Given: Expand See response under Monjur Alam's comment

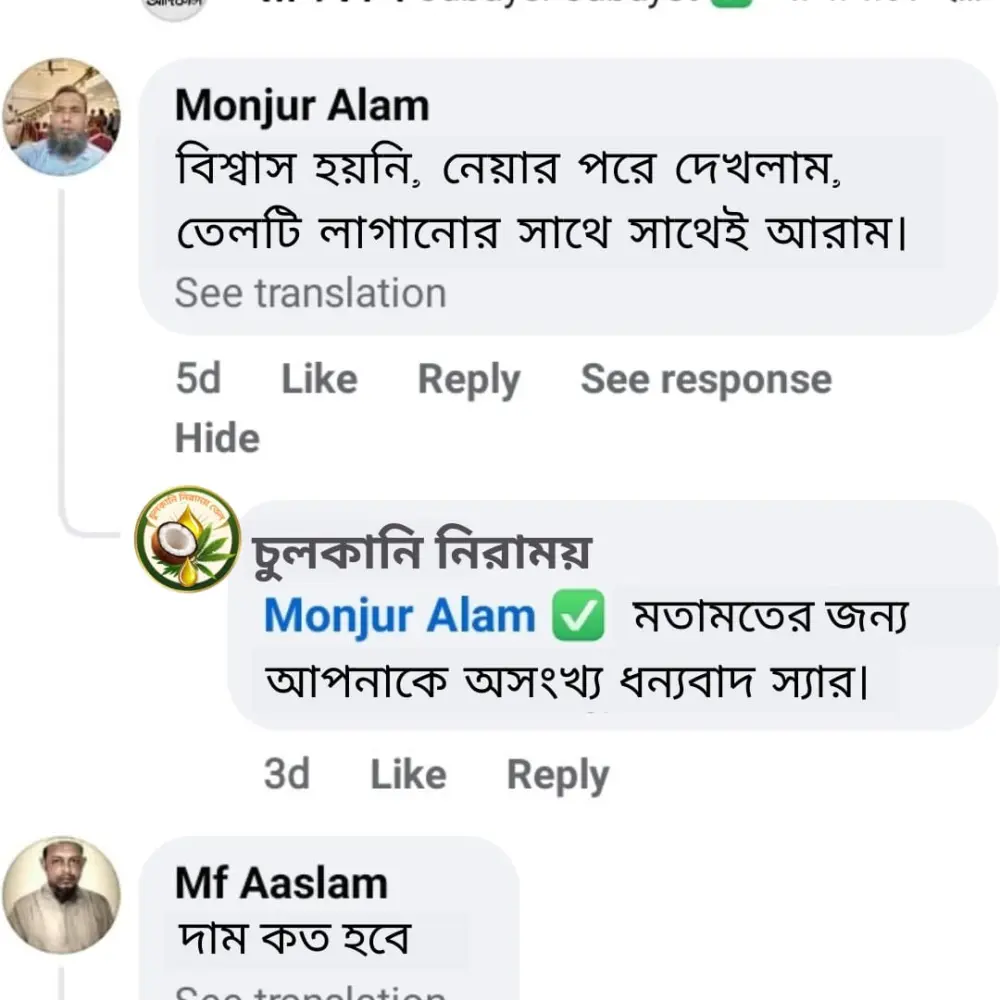Looking at the screenshot, I should click(x=706, y=380).
